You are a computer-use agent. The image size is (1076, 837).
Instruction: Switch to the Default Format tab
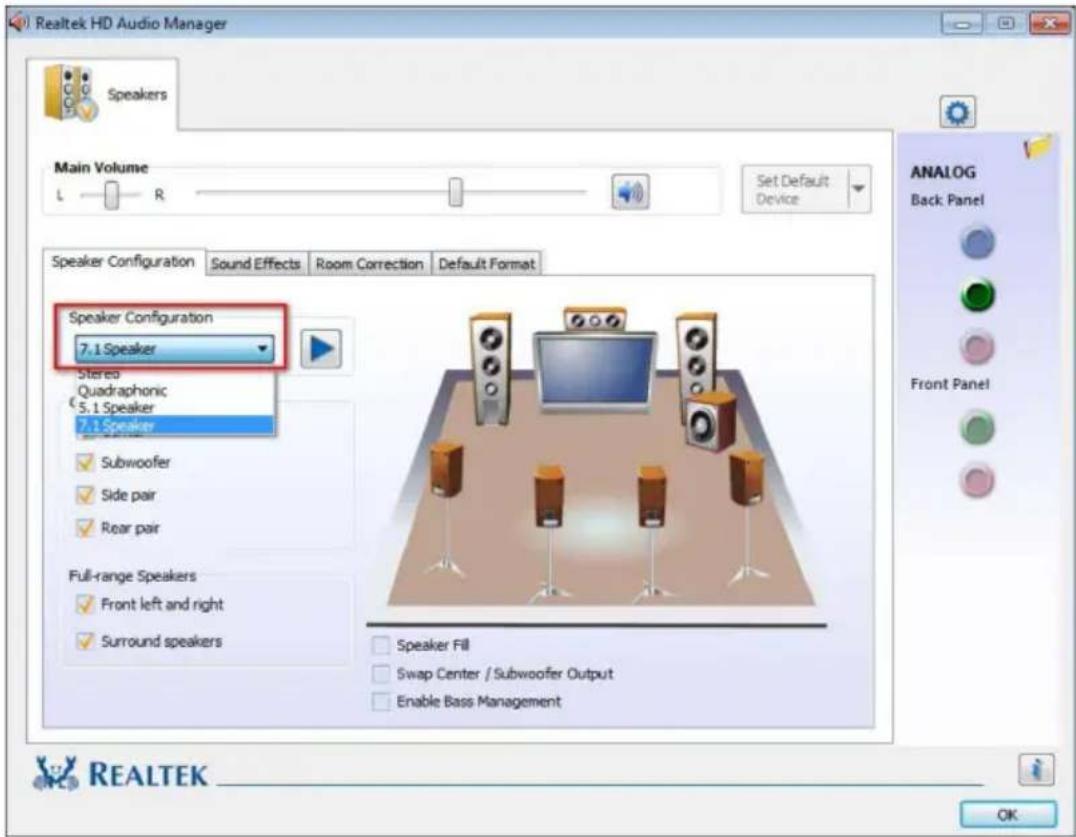(x=487, y=263)
